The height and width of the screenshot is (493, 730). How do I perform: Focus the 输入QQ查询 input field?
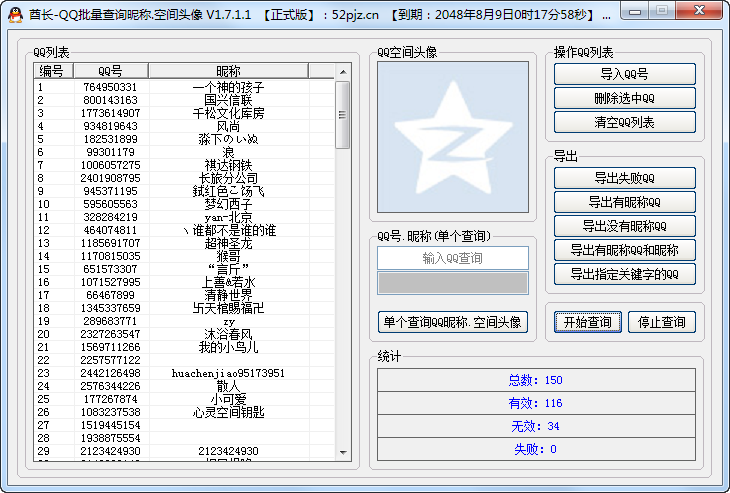(x=452, y=258)
